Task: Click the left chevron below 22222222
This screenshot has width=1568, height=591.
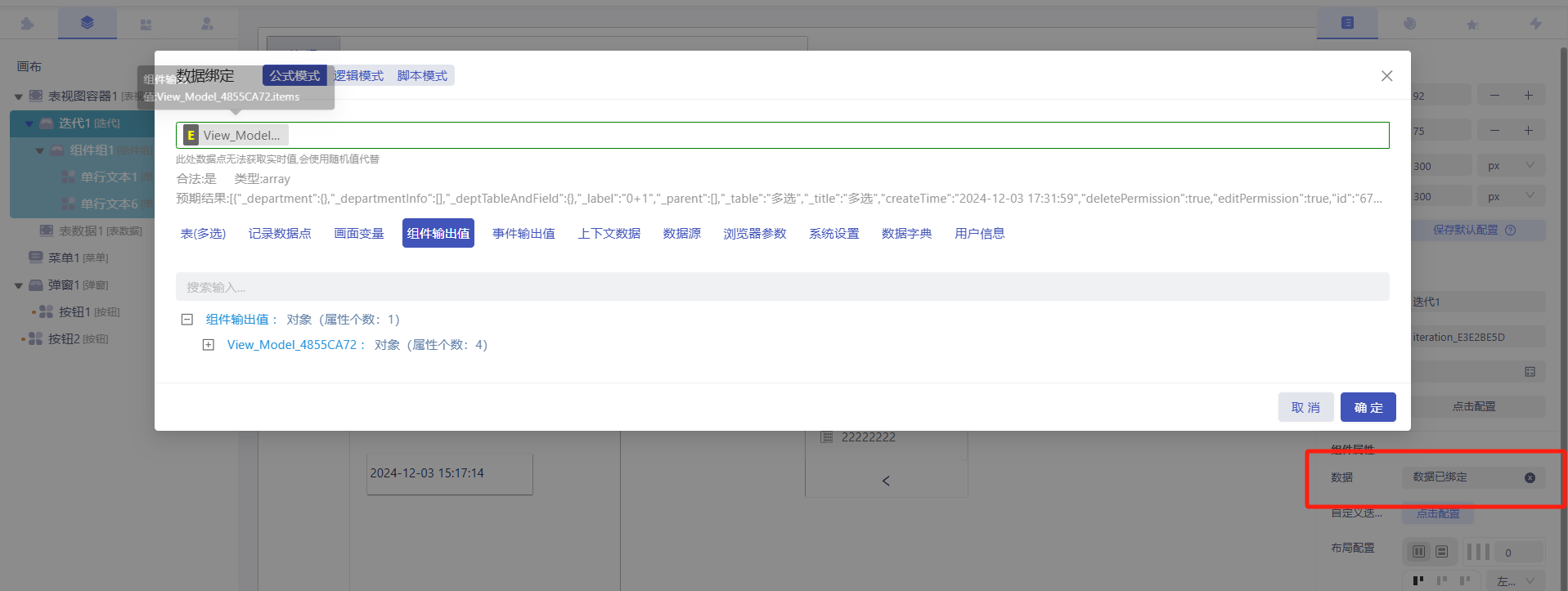Action: point(886,481)
